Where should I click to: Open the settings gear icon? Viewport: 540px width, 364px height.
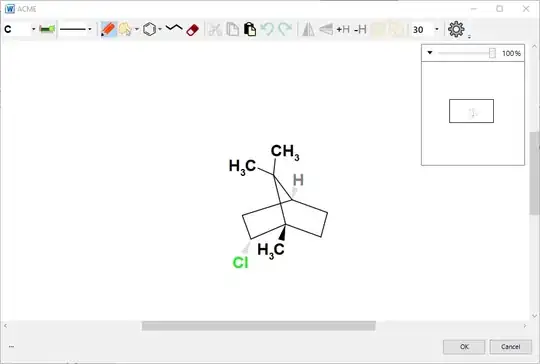(x=456, y=29)
